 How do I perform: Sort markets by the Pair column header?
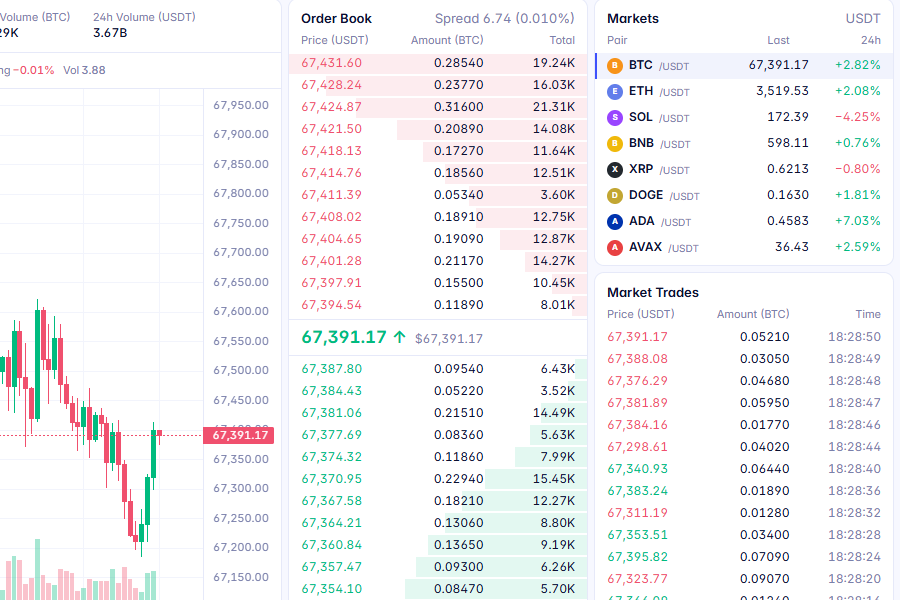(x=617, y=40)
